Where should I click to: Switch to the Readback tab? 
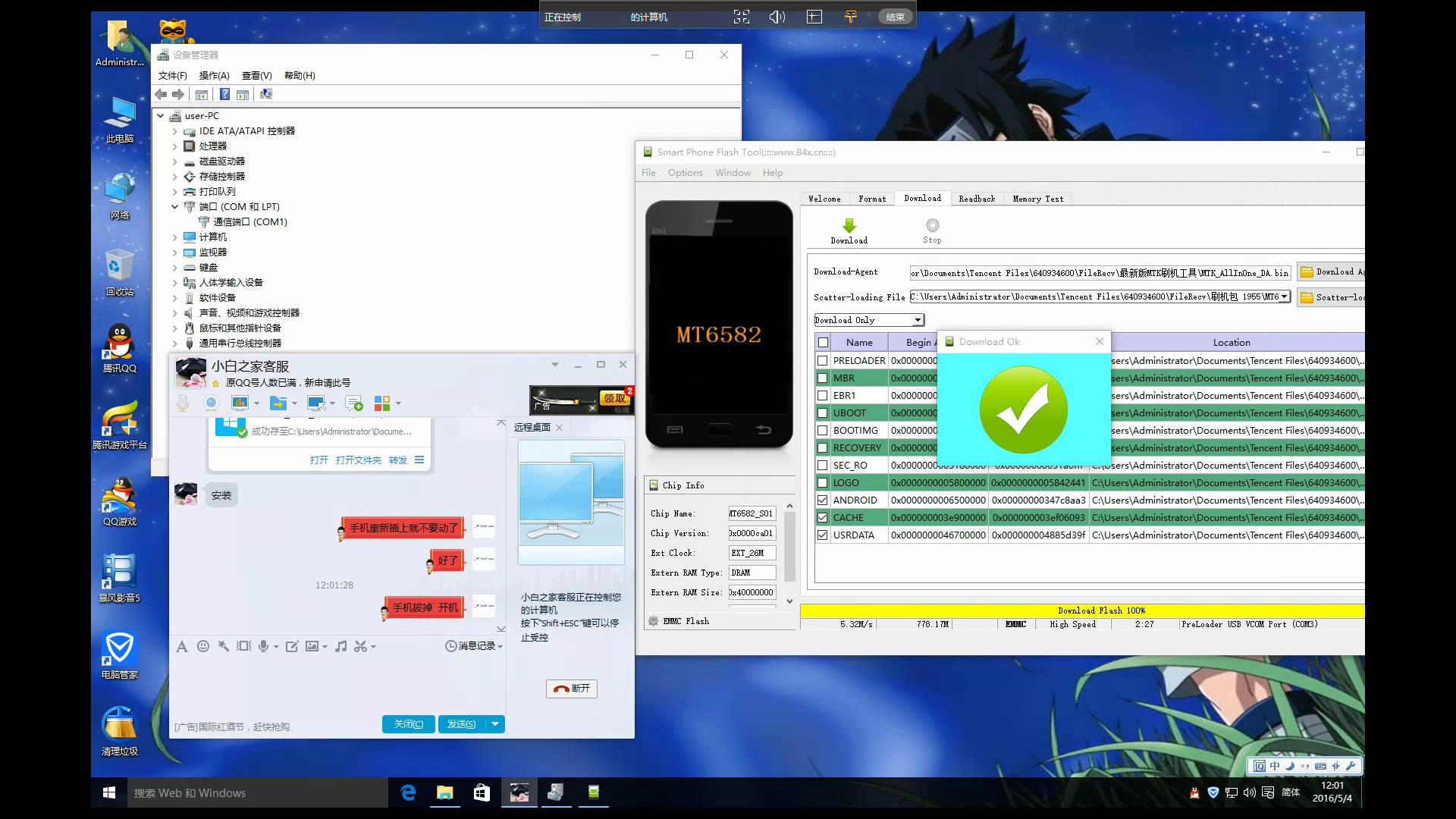977,199
